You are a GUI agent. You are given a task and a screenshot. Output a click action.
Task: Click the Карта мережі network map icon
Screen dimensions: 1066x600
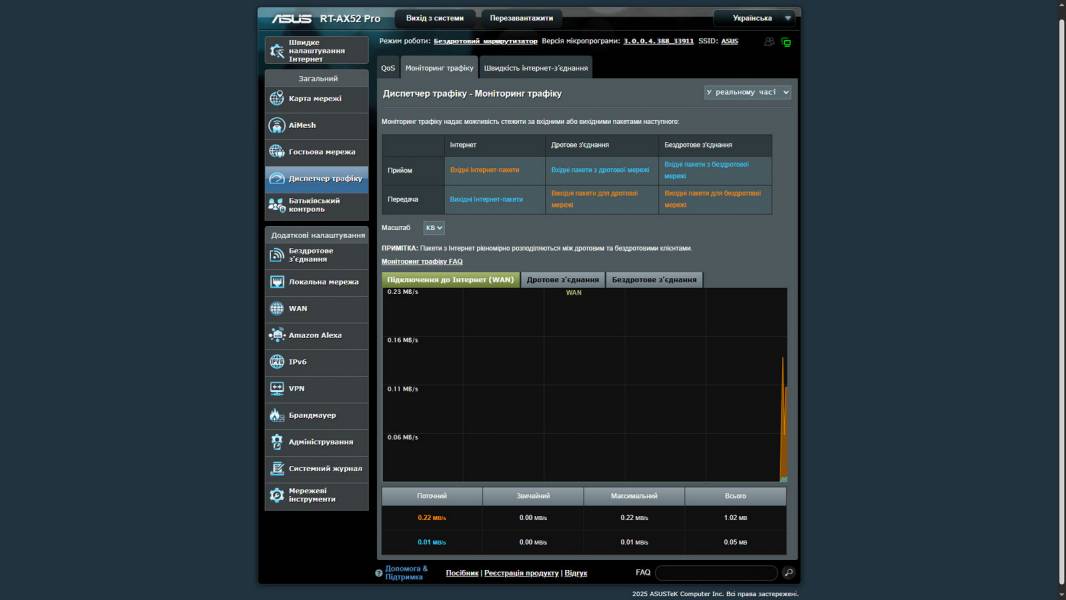[277, 99]
